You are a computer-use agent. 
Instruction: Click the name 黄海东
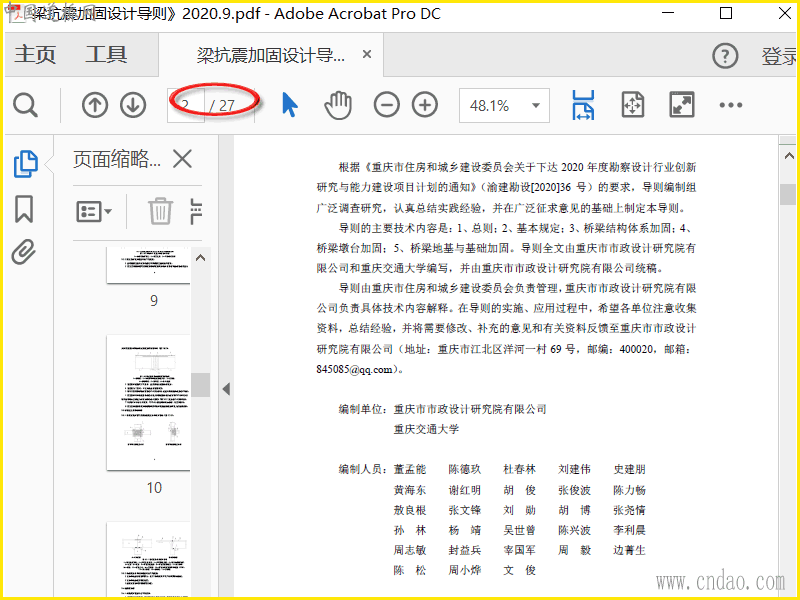point(410,490)
